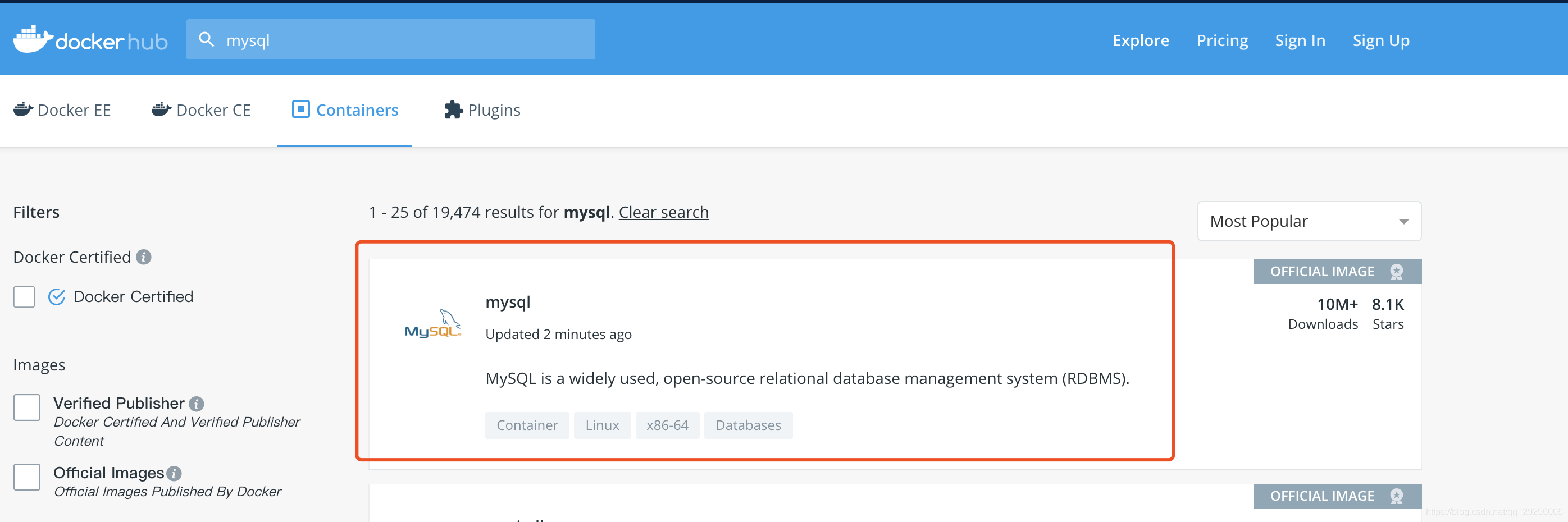The image size is (1568, 522).
Task: Tick the Official Images filter checkbox
Action: pos(28,477)
